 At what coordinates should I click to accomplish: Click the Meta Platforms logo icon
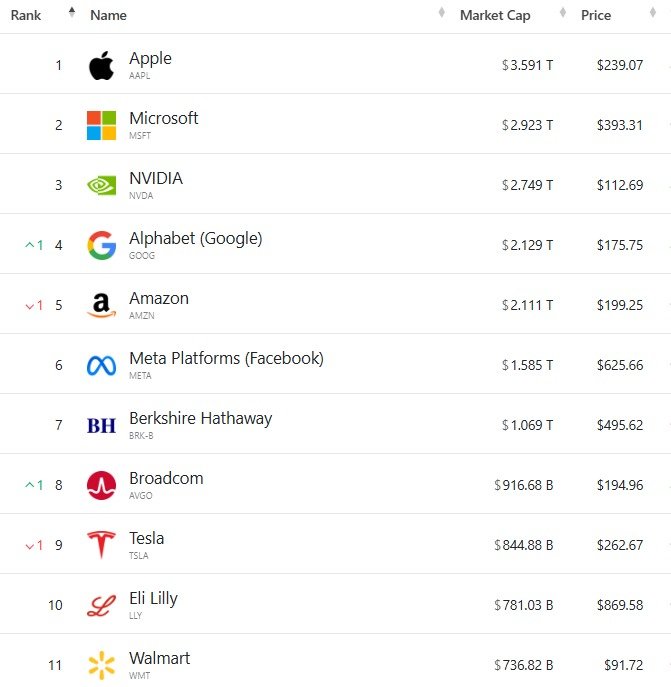[x=101, y=365]
